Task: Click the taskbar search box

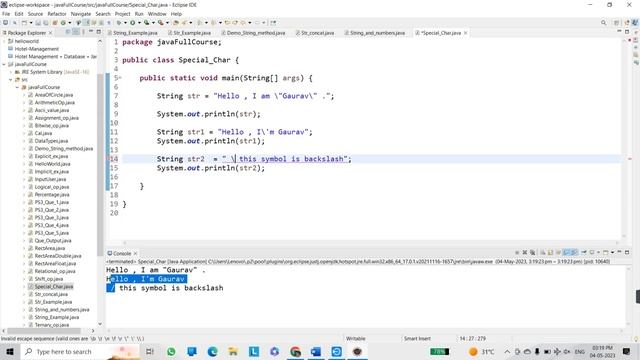Action: [80, 351]
